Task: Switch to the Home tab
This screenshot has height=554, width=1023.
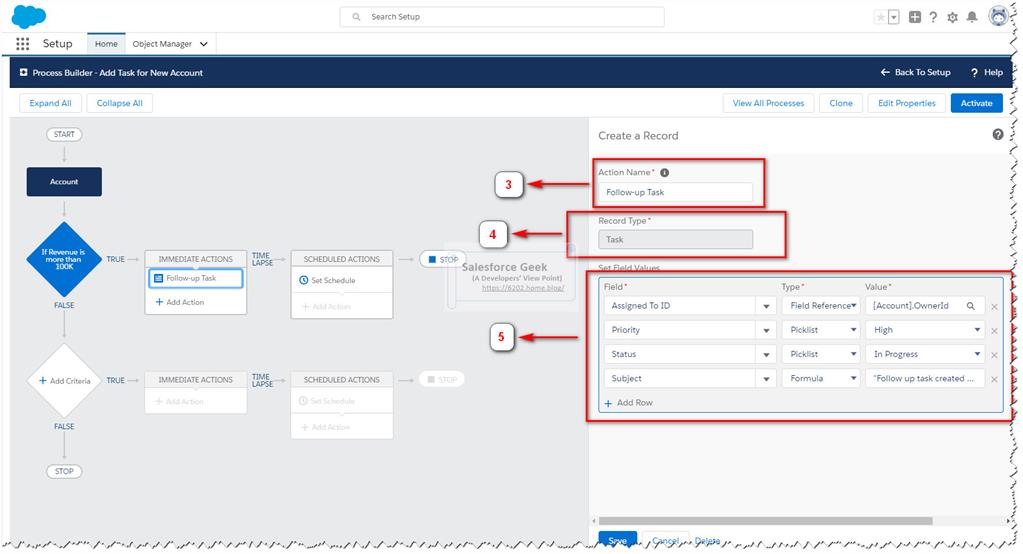Action: 106,44
